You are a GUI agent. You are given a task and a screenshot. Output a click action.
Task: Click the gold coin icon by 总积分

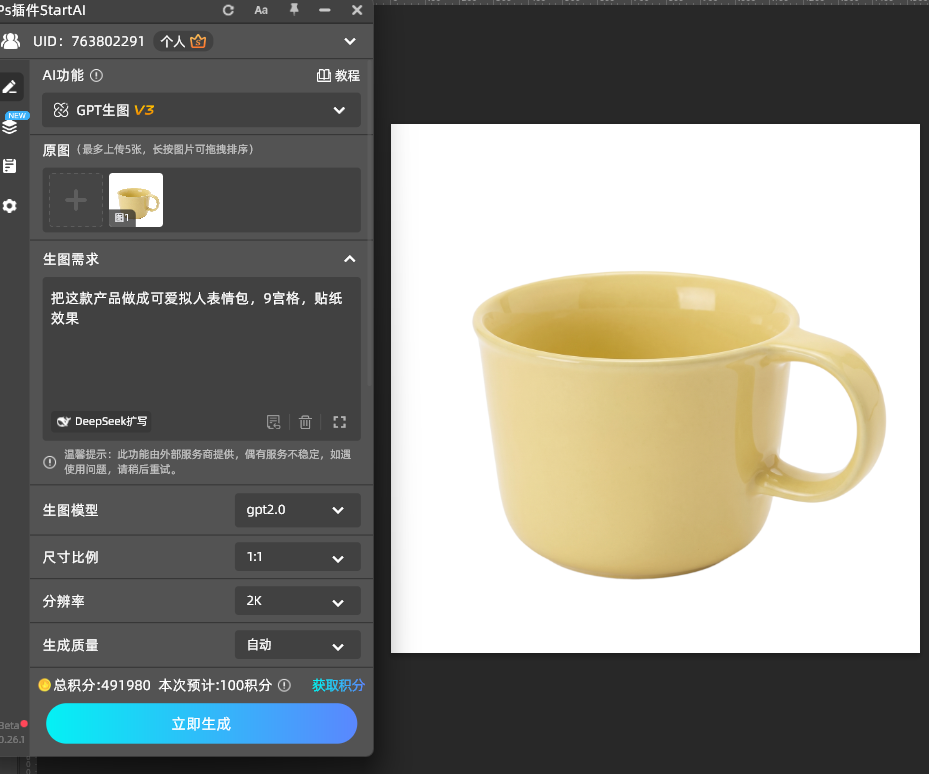click(x=44, y=685)
